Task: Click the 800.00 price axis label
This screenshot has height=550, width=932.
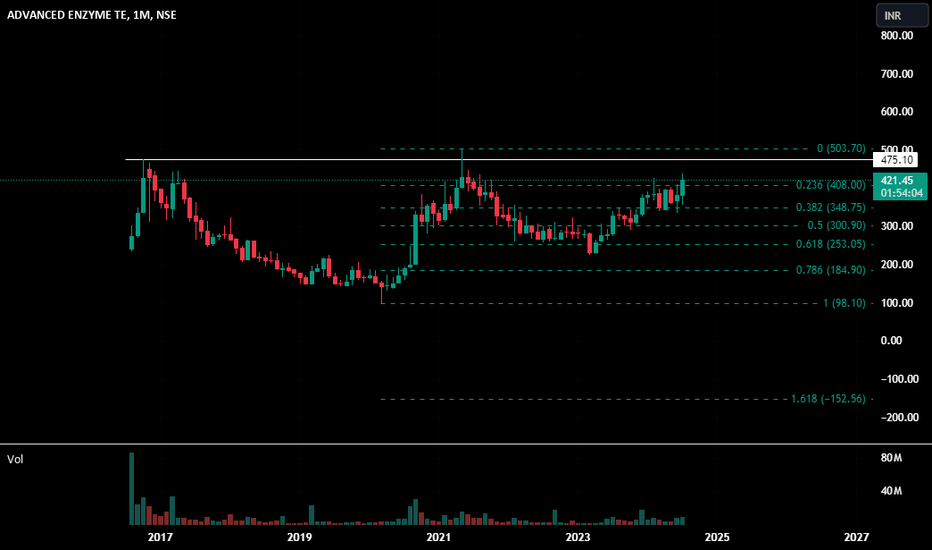Action: click(897, 36)
